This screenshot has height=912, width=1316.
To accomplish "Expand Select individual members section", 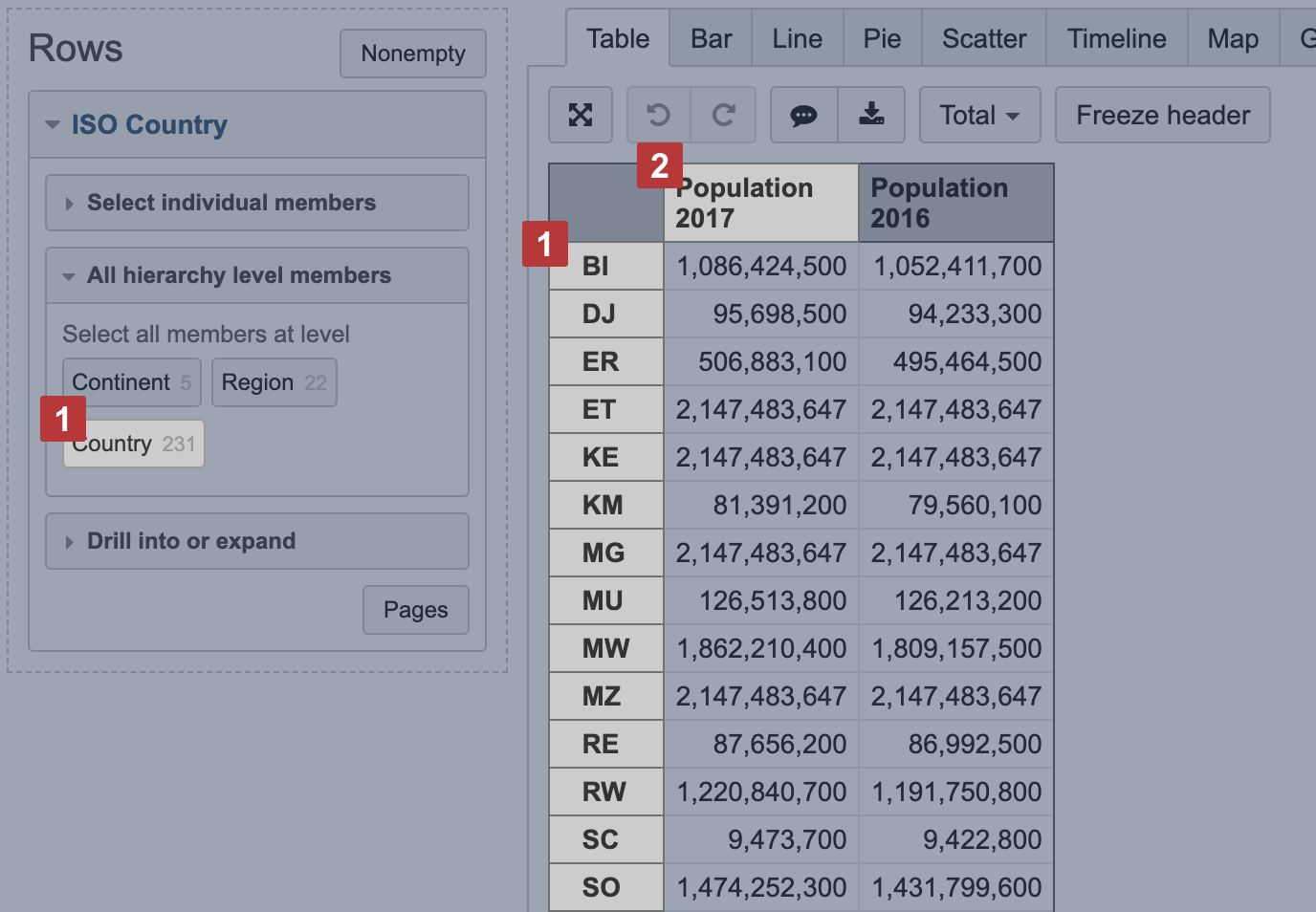I will 230,203.
